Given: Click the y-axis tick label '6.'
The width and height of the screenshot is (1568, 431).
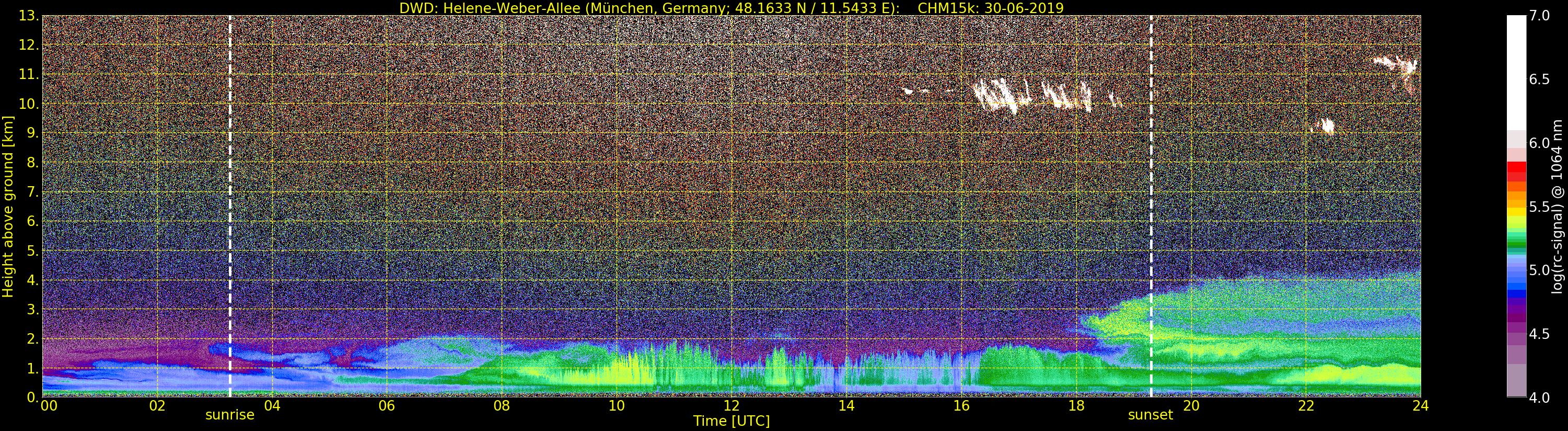Looking at the screenshot, I should click(x=32, y=221).
